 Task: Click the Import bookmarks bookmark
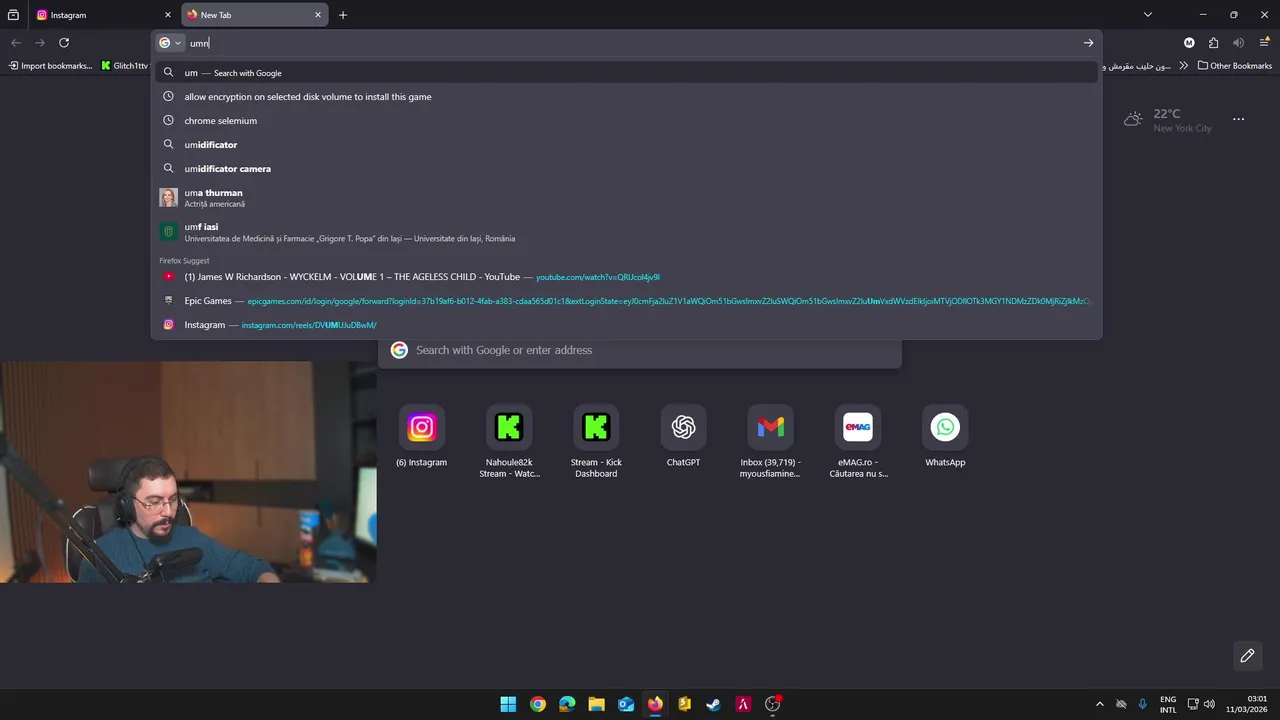[x=50, y=66]
